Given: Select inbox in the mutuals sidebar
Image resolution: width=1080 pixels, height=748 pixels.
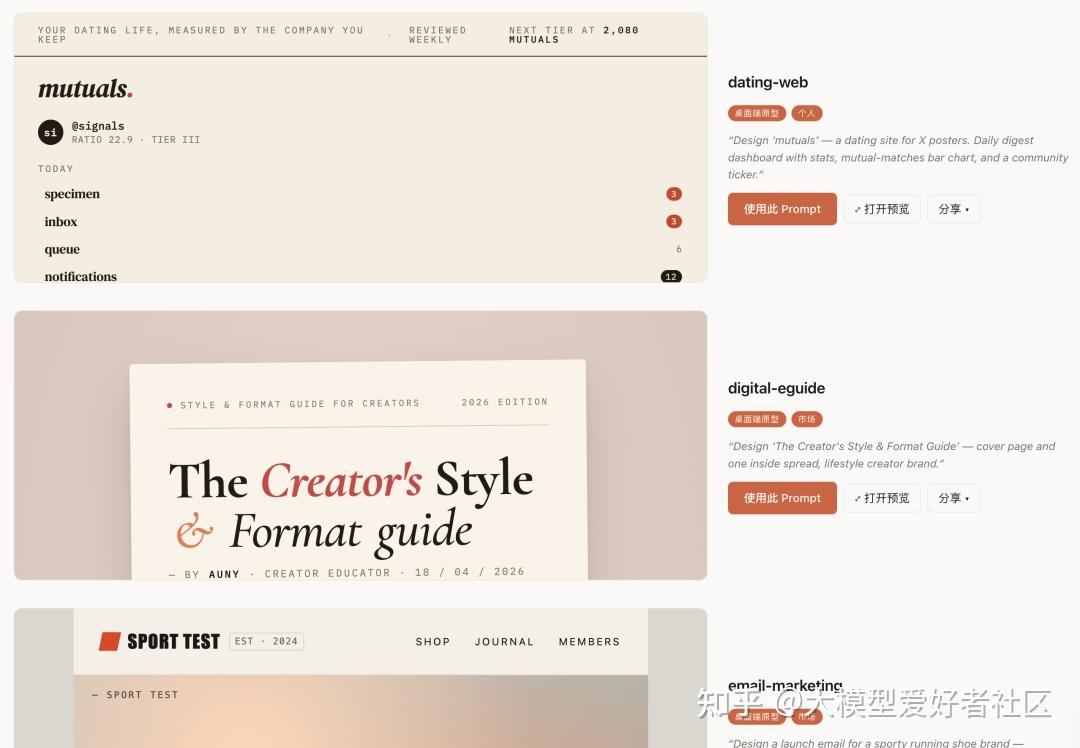Looking at the screenshot, I should (61, 222).
